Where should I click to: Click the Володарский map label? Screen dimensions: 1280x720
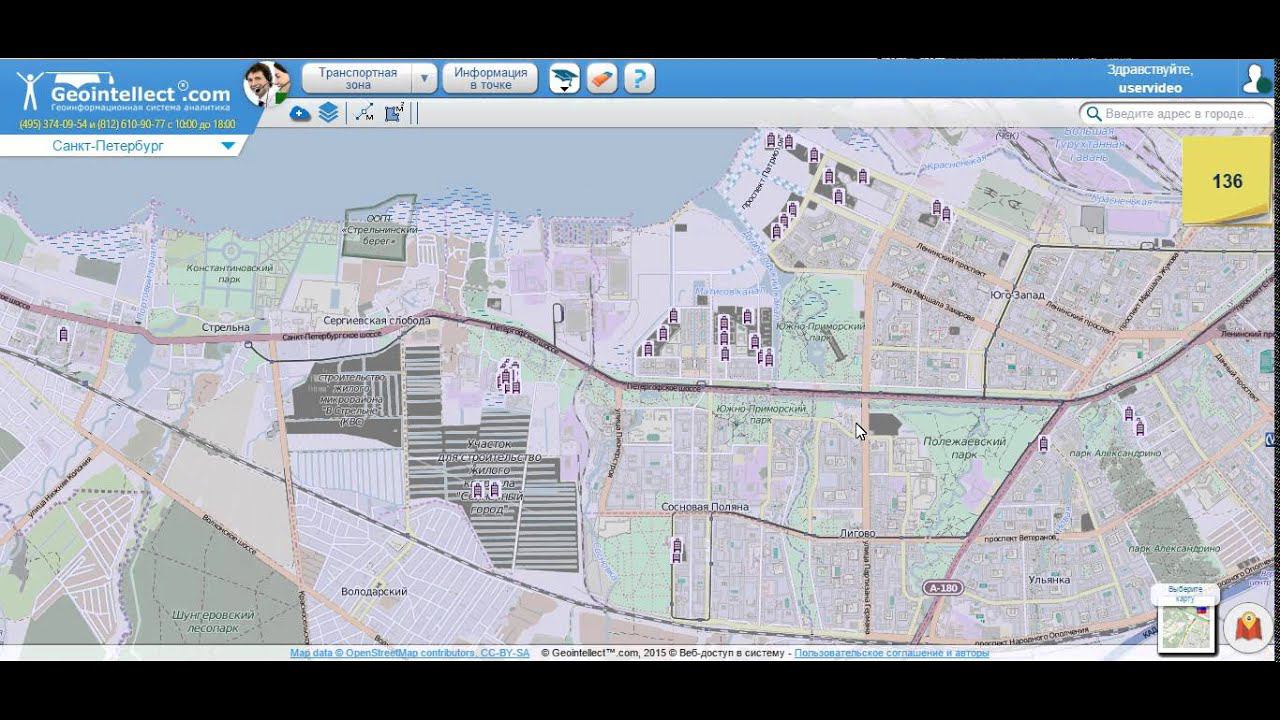374,592
